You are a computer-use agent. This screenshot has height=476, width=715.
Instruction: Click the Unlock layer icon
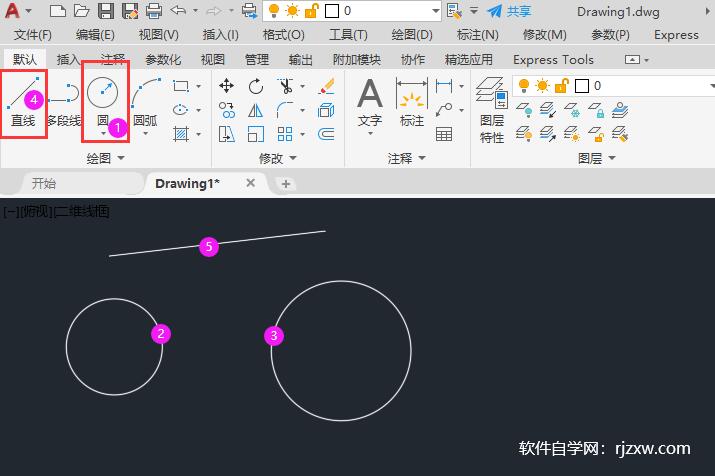click(596, 134)
